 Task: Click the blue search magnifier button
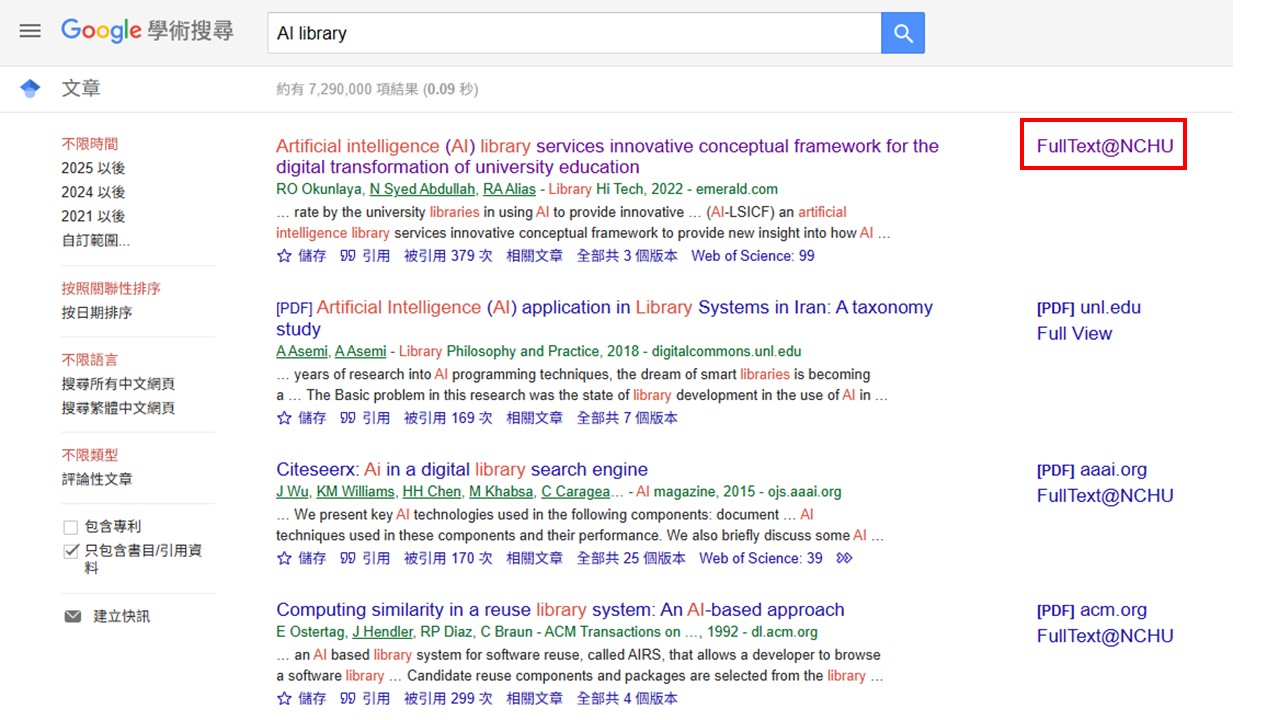click(x=903, y=33)
